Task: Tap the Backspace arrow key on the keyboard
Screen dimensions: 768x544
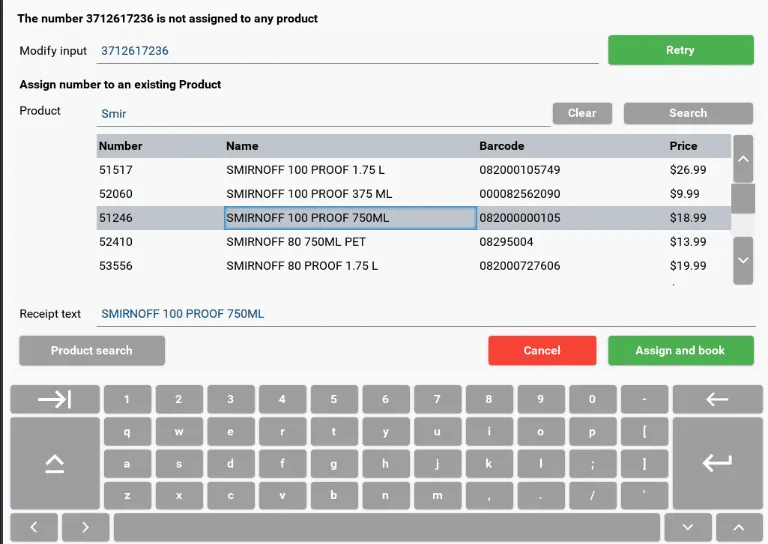Action: [x=717, y=399]
